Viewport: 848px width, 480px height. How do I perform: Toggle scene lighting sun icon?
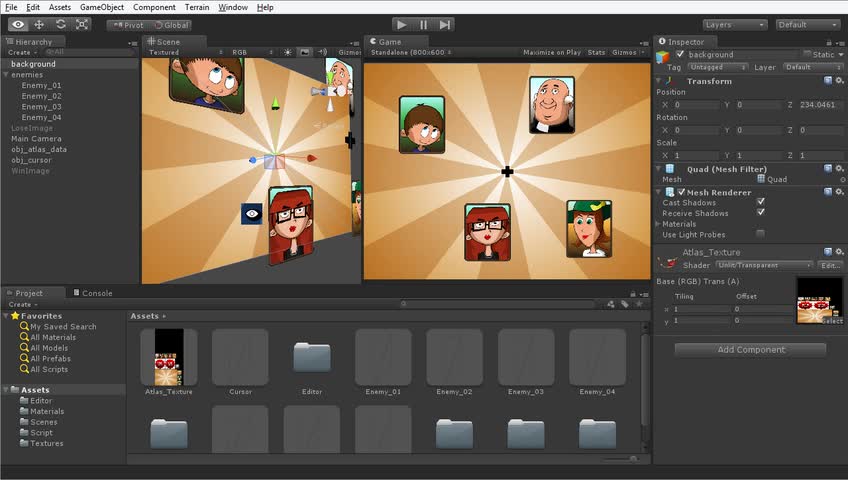(288, 52)
